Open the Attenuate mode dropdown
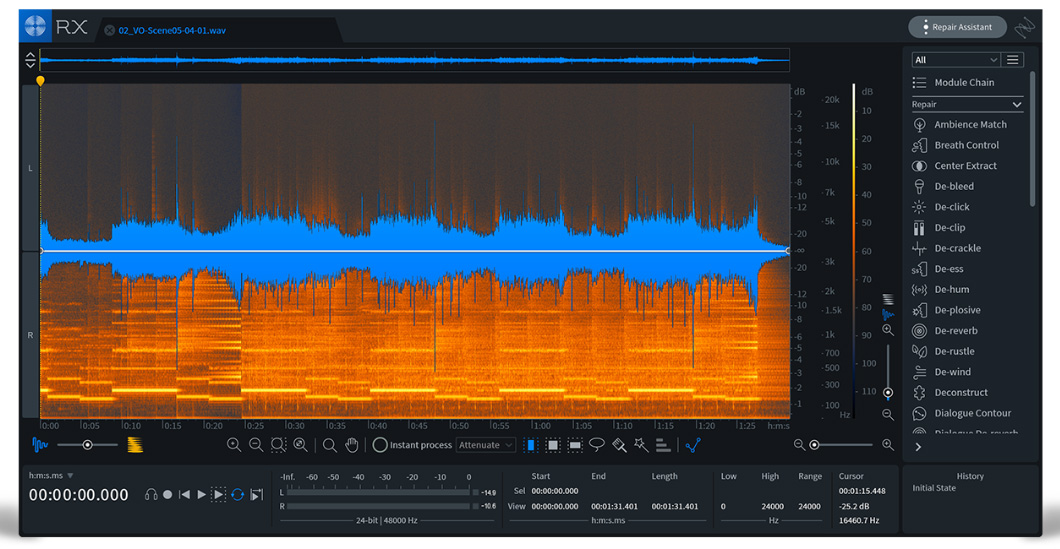The width and height of the screenshot is (1060, 549). click(486, 445)
